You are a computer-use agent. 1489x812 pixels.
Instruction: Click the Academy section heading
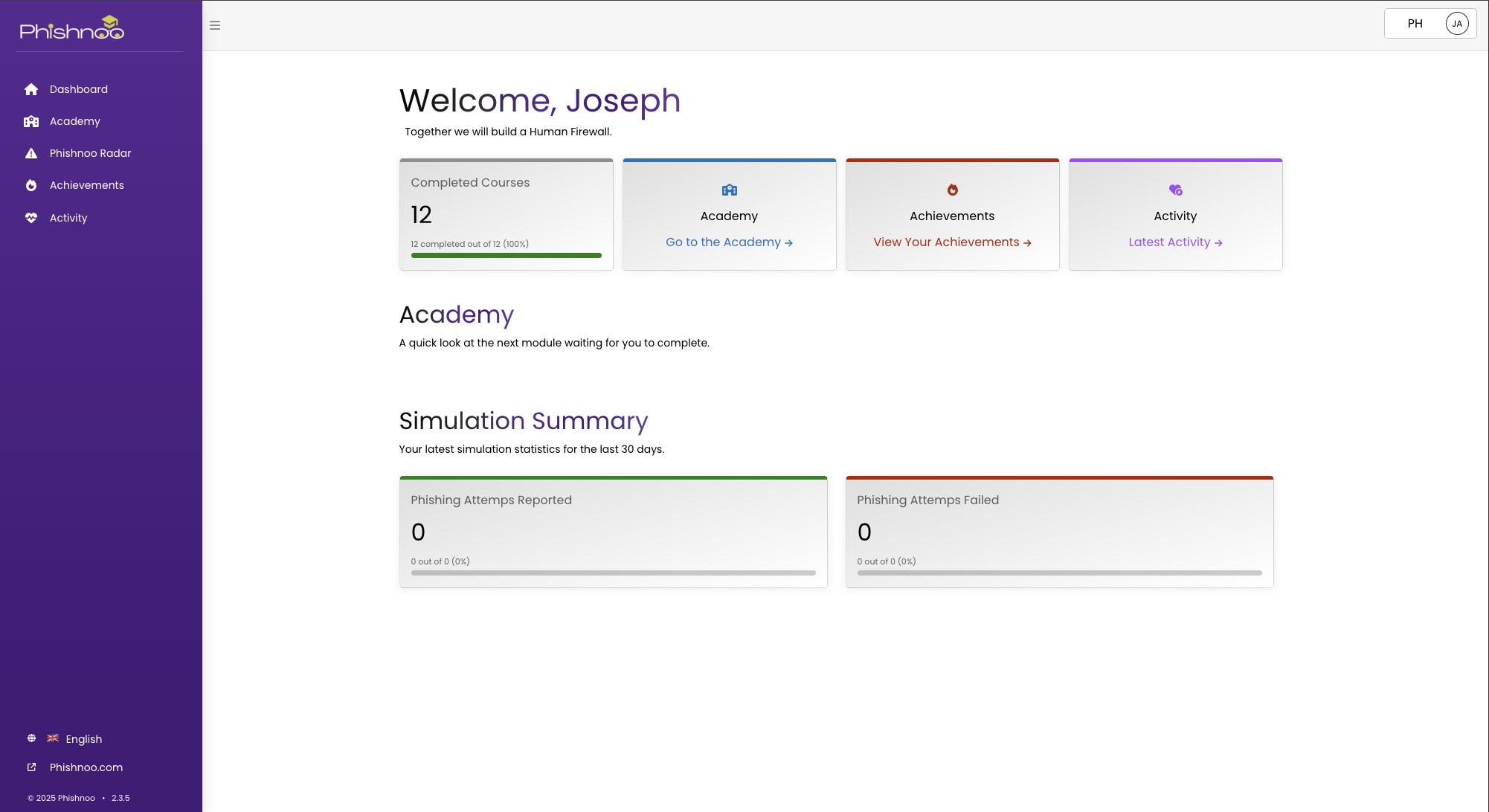457,315
